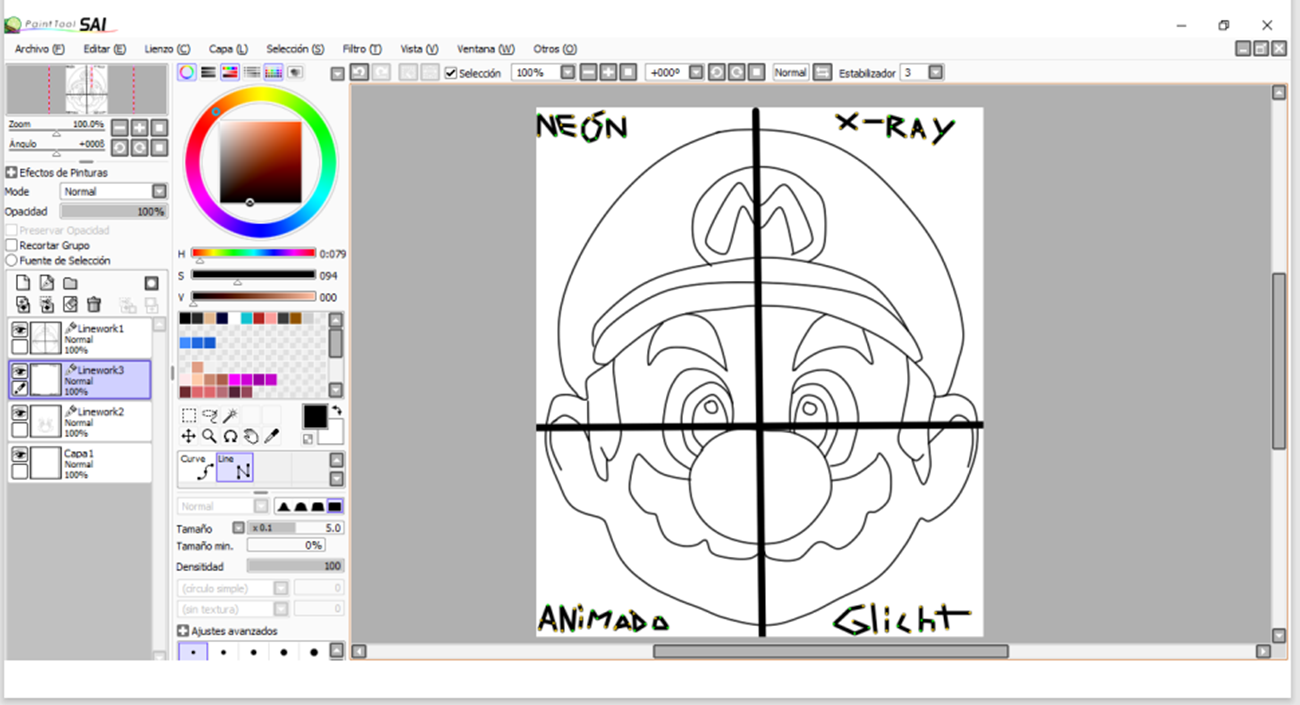The image size is (1300, 705).
Task: Hide the Capa1 layer
Action: tap(19, 454)
